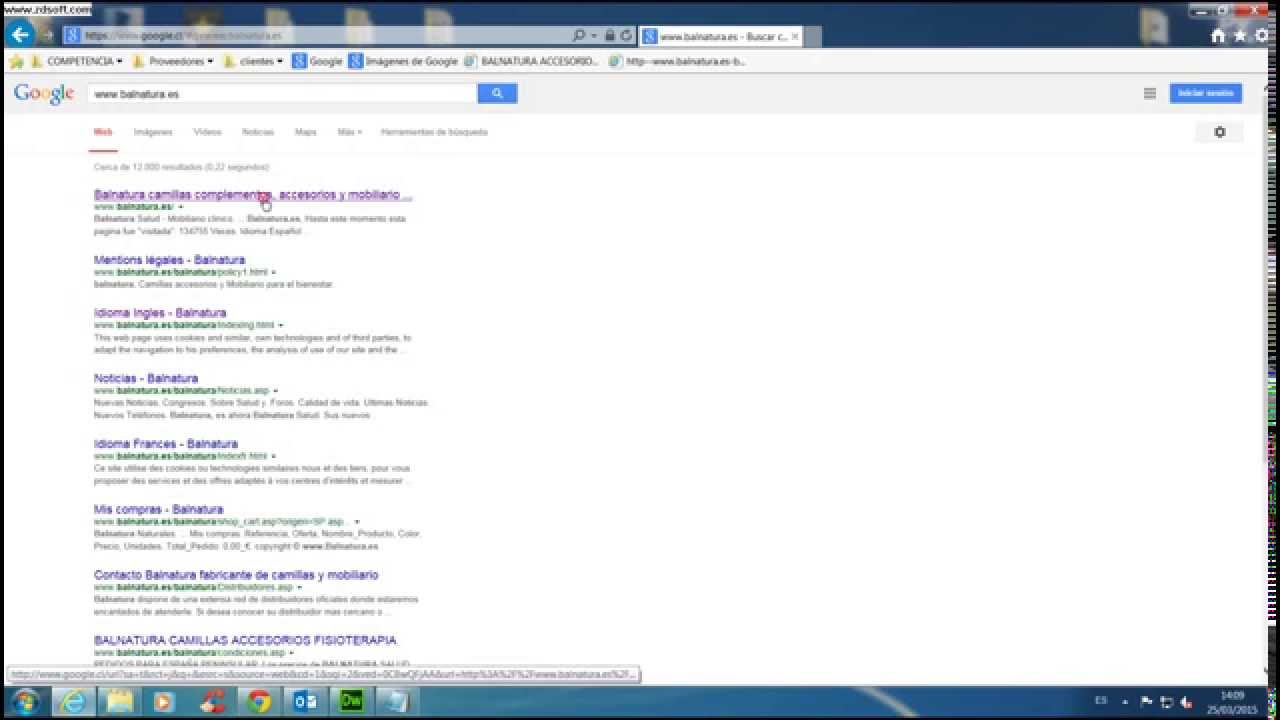Viewport: 1280px width, 720px height.
Task: Open Google Chrome from the taskbar
Action: coord(259,702)
